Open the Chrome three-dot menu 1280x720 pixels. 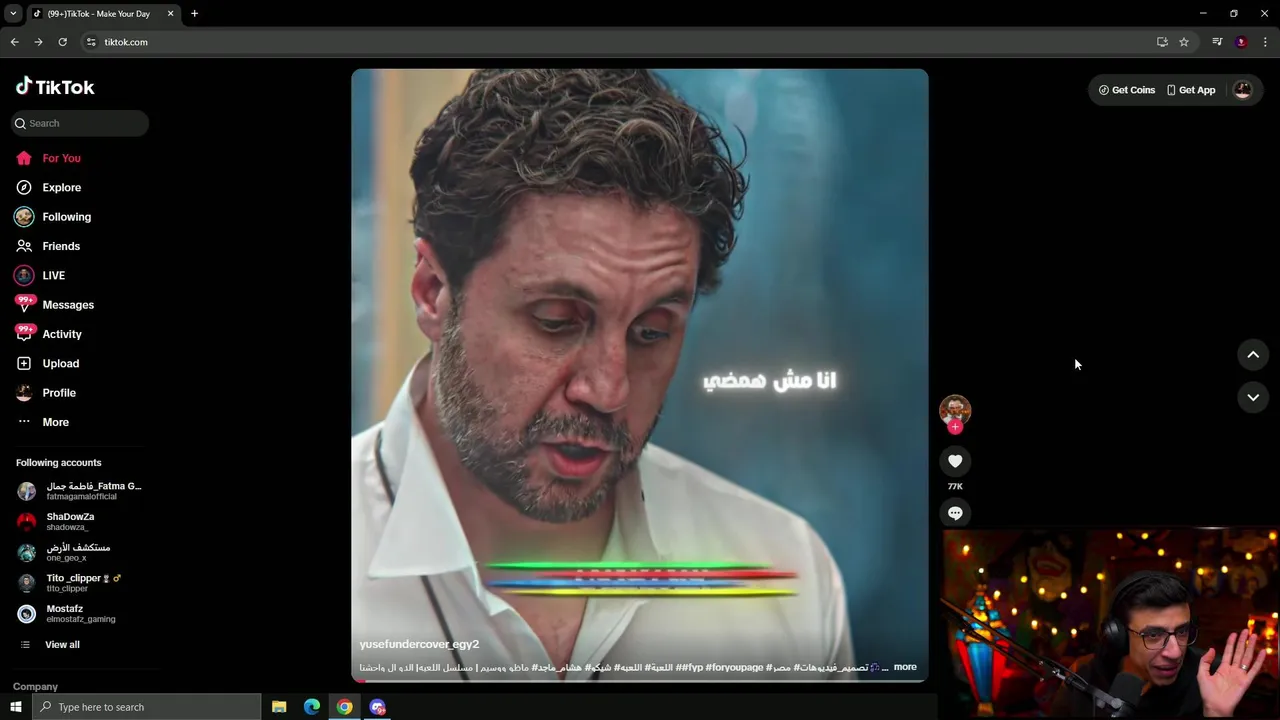(1265, 42)
